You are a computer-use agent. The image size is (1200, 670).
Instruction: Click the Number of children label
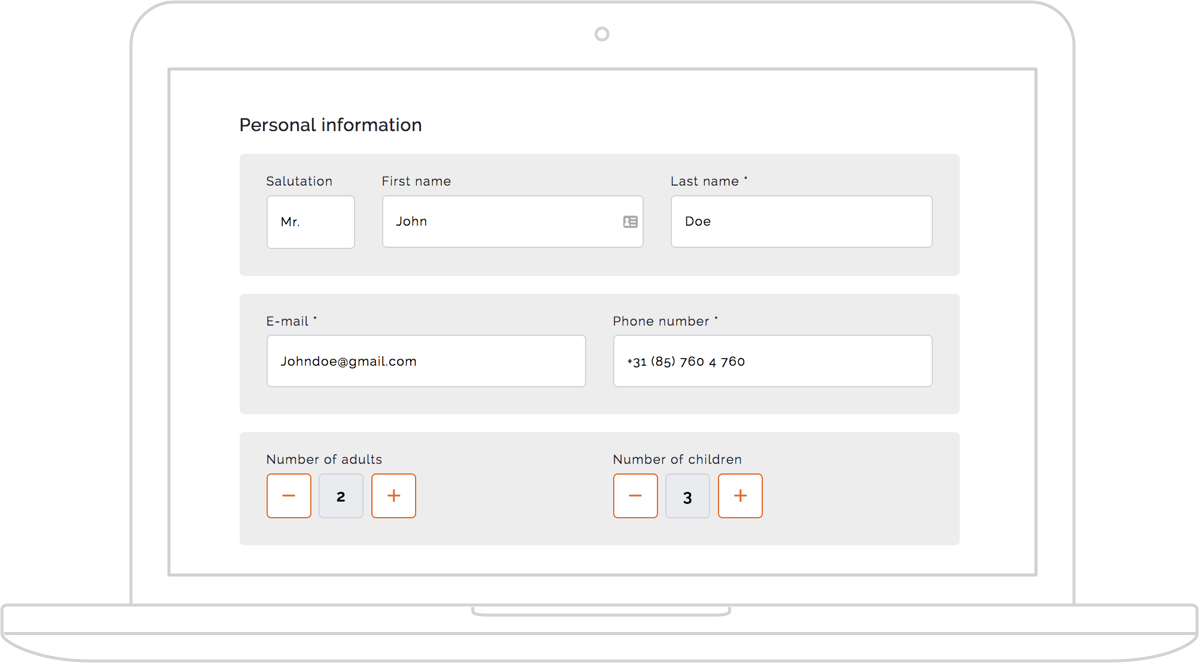[x=677, y=460]
